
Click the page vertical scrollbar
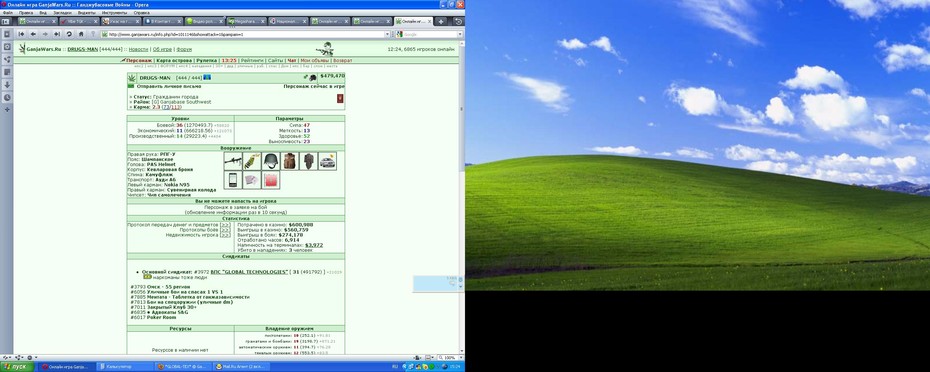pyautogui.click(x=461, y=196)
